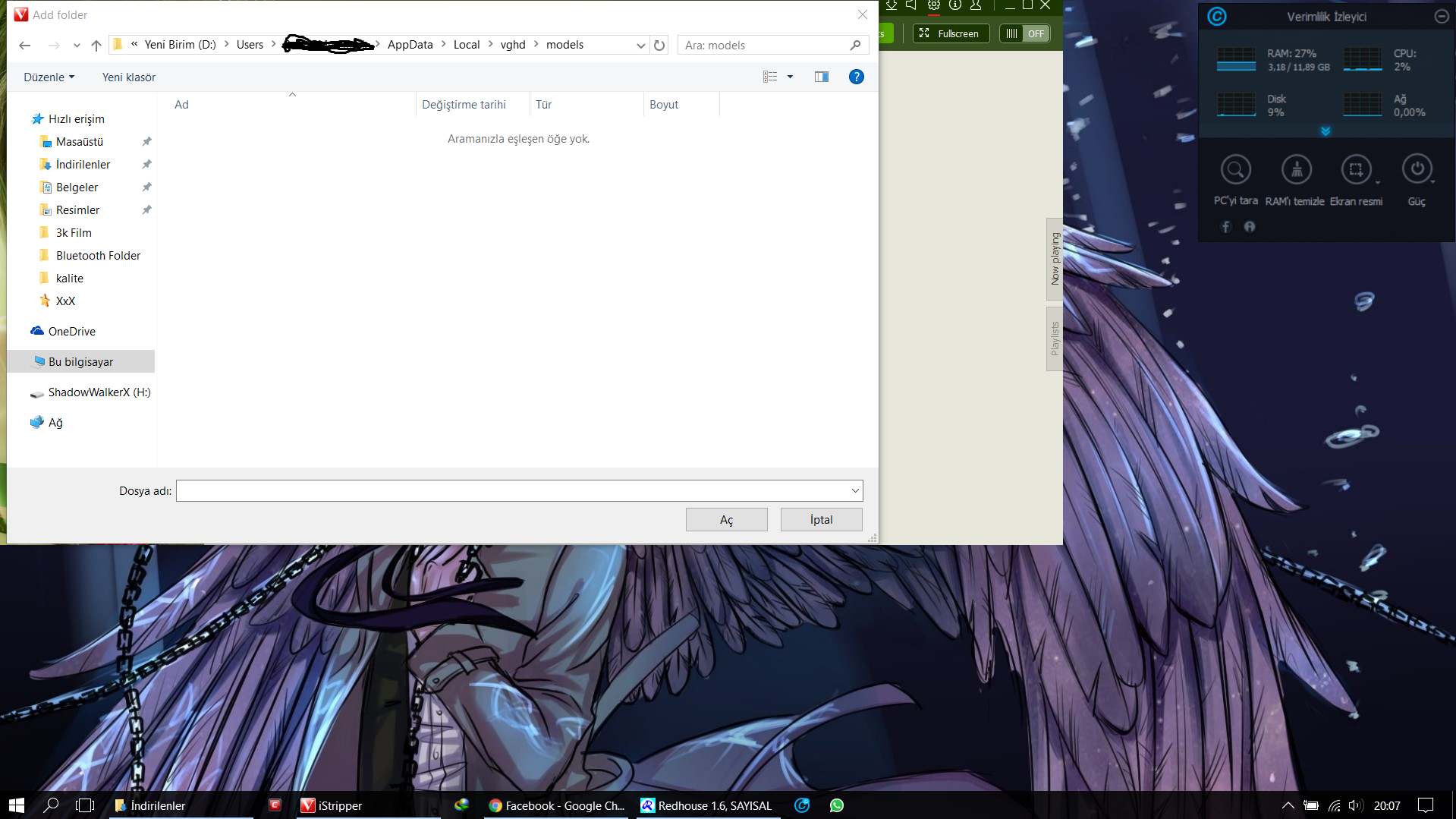The width and height of the screenshot is (1456, 819).
Task: Sort by the Boyut column
Action: point(681,105)
